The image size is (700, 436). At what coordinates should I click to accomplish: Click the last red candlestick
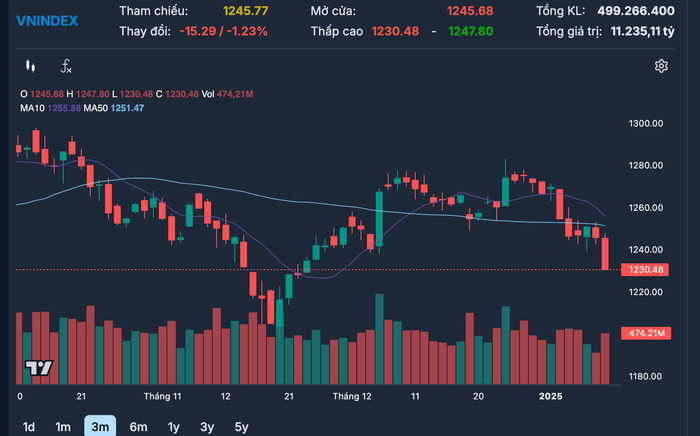pyautogui.click(x=605, y=253)
